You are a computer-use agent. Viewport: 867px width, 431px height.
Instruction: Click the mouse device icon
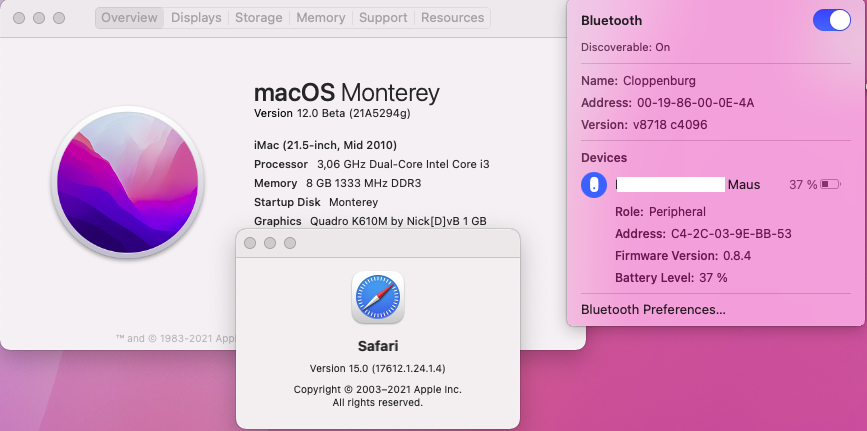(594, 185)
